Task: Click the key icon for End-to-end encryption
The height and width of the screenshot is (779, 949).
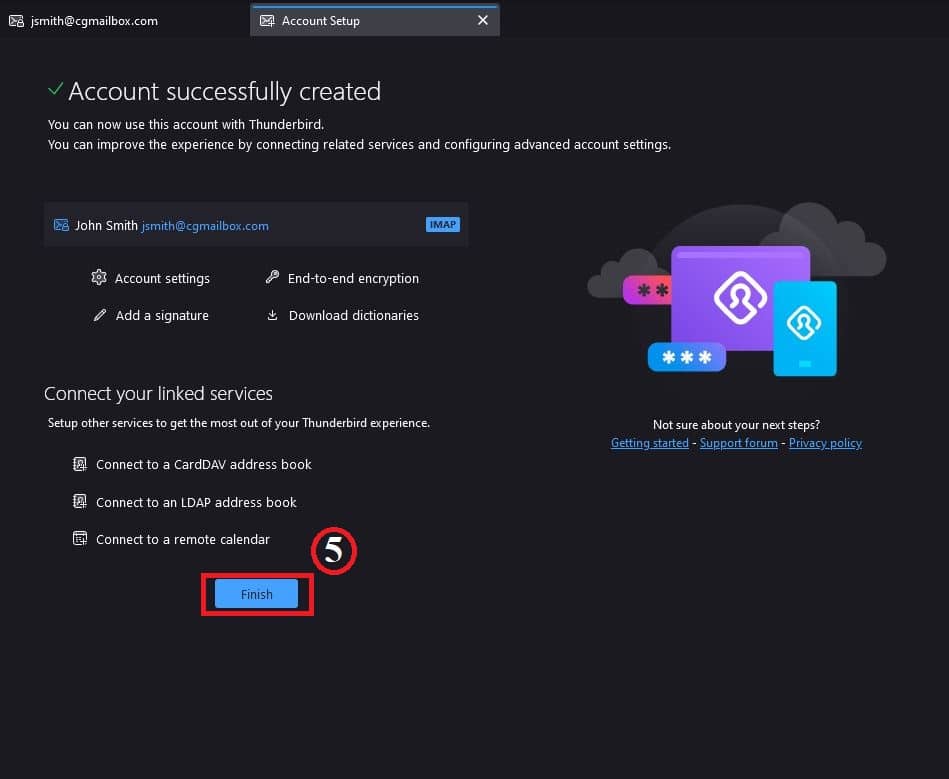Action: tap(272, 278)
